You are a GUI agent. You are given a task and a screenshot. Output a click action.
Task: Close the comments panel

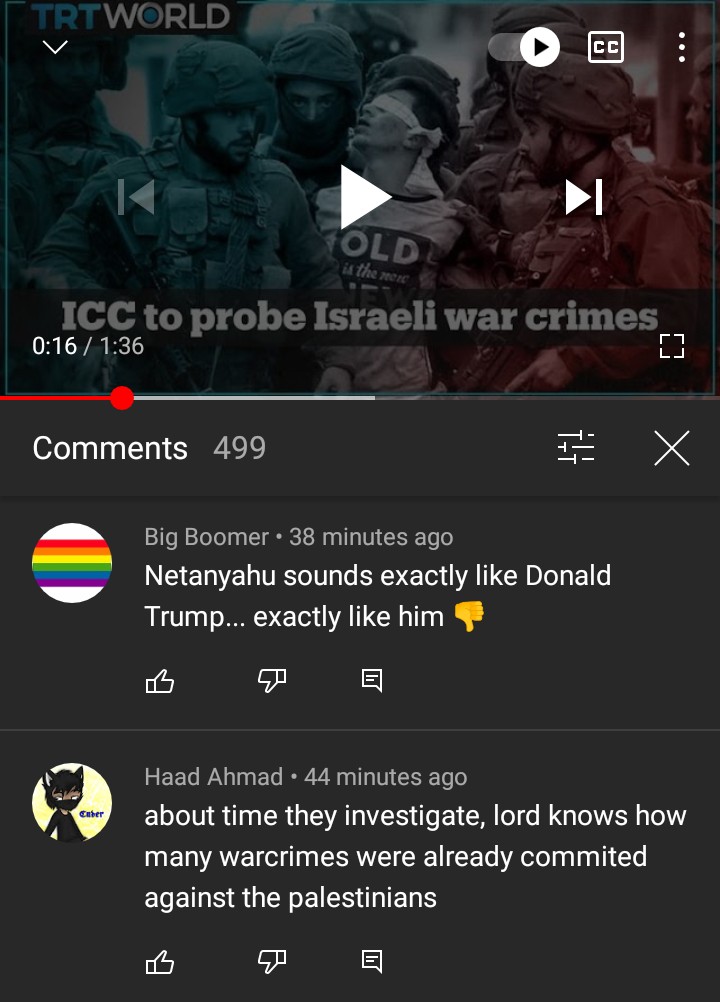click(671, 447)
